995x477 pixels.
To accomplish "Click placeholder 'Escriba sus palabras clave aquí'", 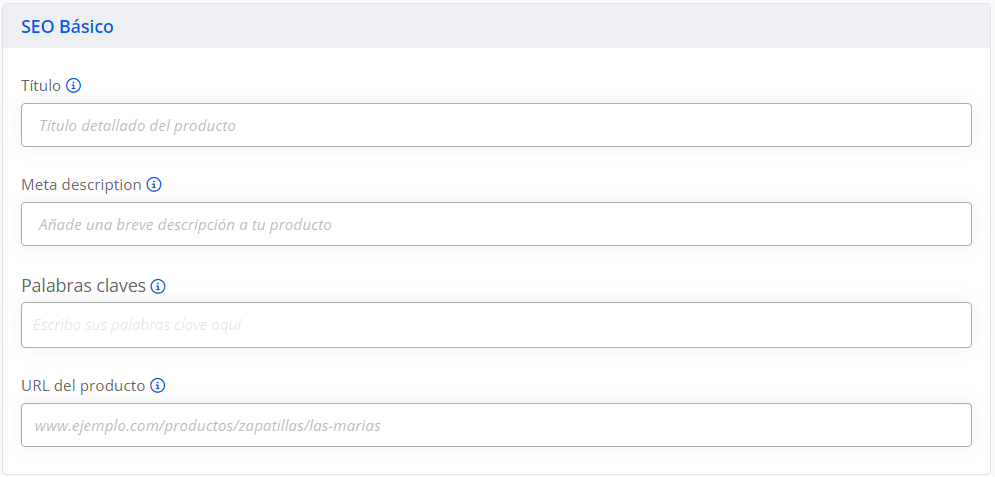I will (x=137, y=325).
